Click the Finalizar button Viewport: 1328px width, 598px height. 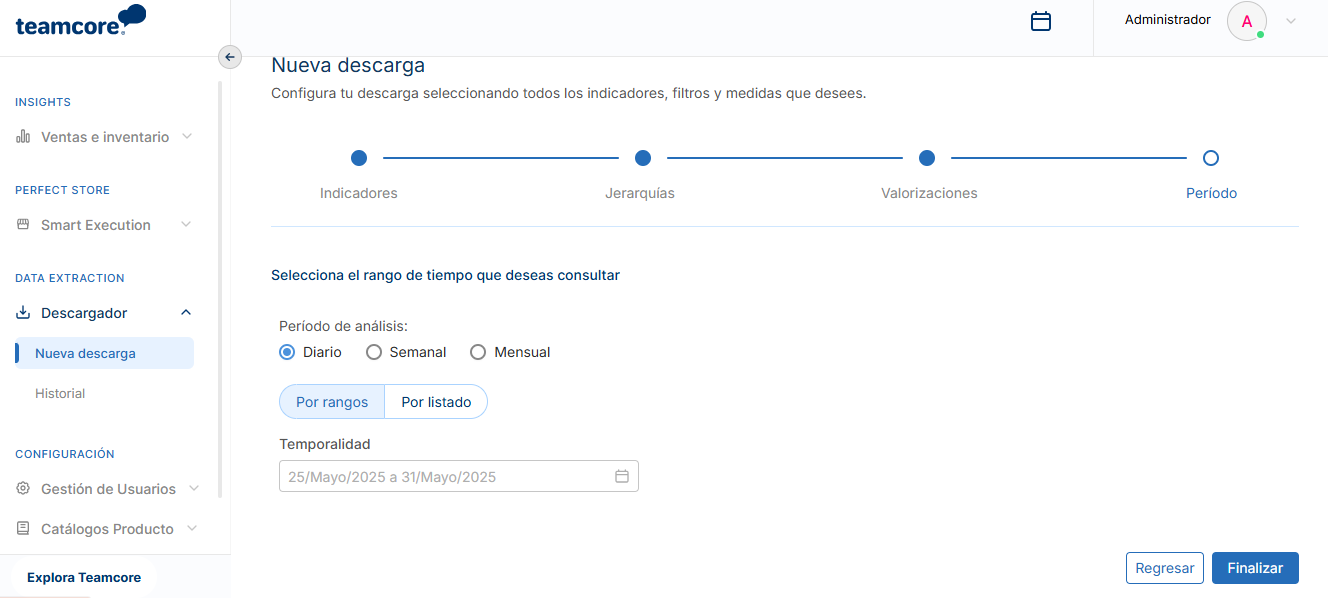tap(1255, 568)
